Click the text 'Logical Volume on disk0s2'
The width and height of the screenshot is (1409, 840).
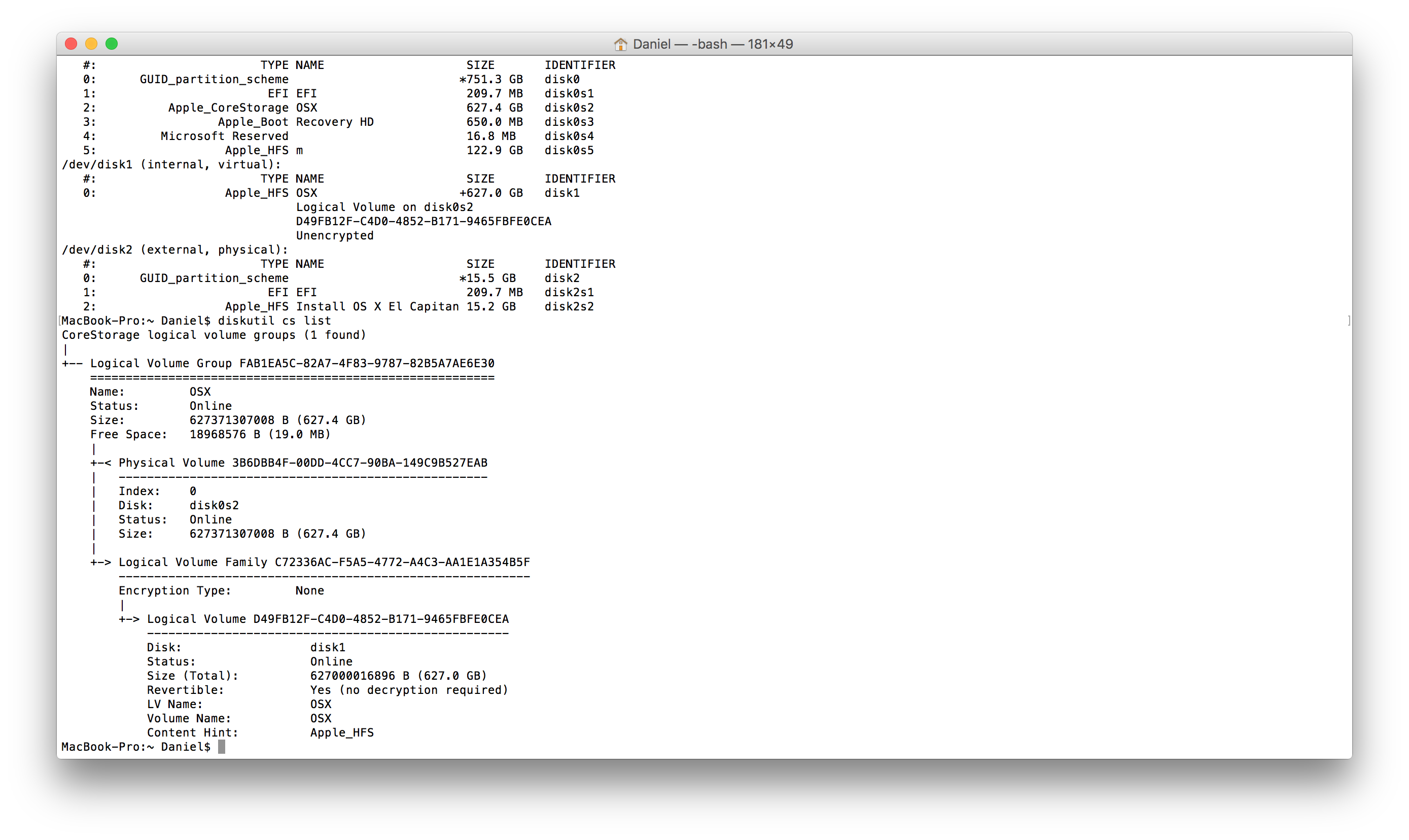pyautogui.click(x=385, y=207)
